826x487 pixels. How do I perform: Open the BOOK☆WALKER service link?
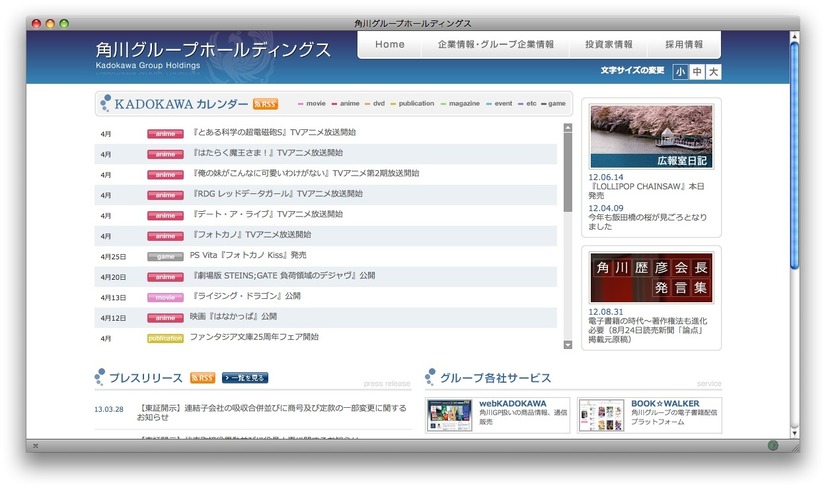click(x=665, y=404)
